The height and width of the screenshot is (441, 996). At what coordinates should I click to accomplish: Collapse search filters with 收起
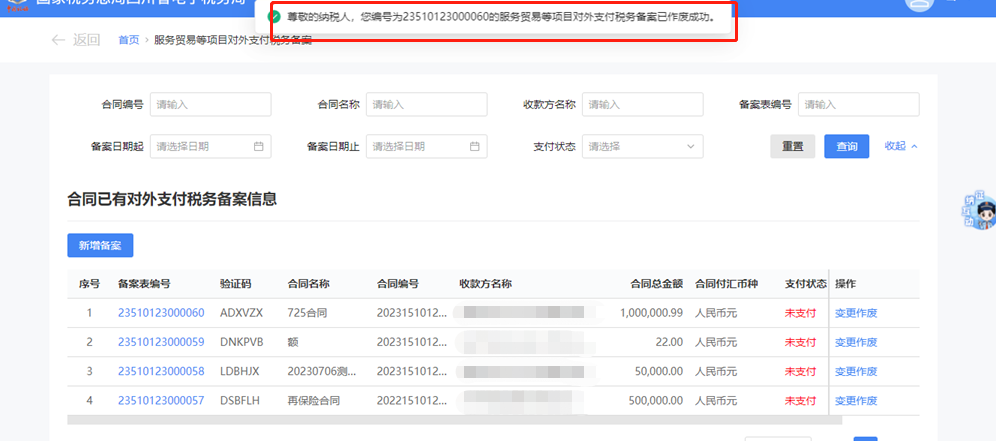click(901, 146)
